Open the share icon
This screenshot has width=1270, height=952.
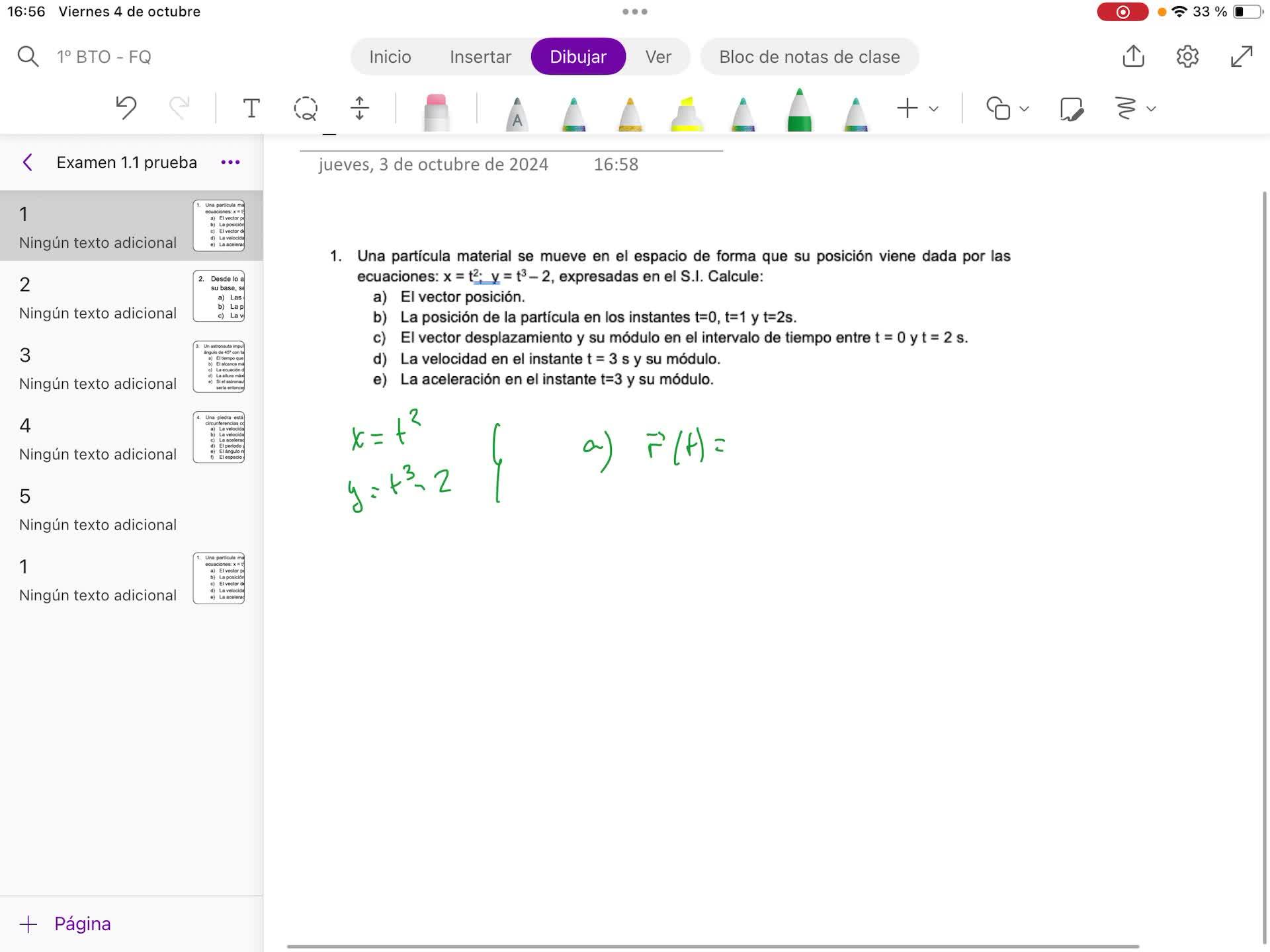[x=1133, y=56]
